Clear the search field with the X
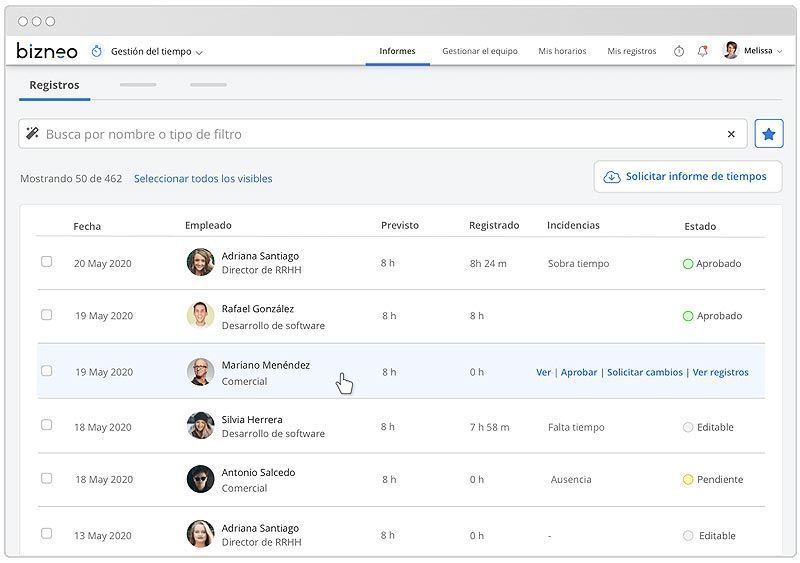This screenshot has height=563, width=800. coord(731,134)
